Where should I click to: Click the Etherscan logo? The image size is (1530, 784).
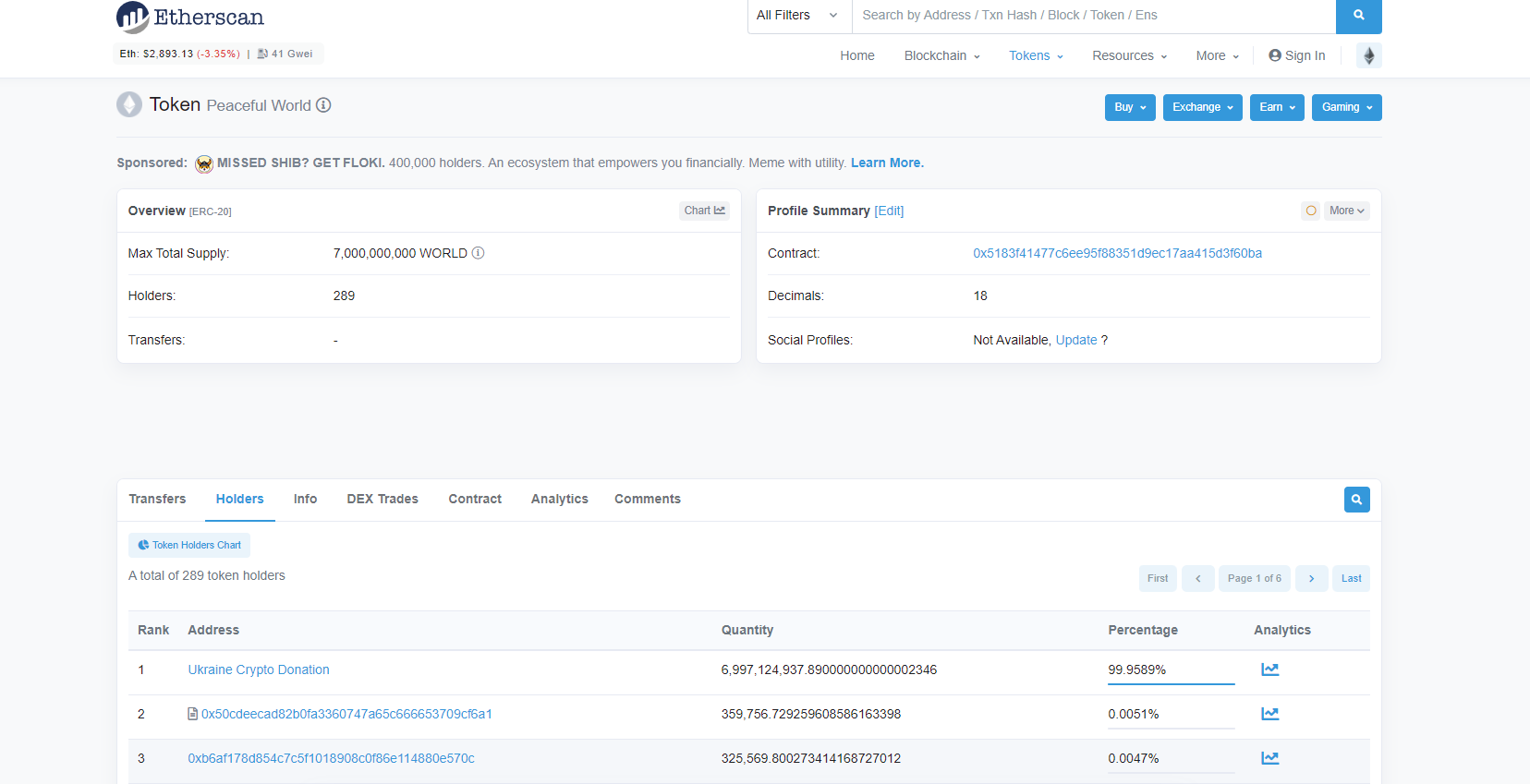pos(190,17)
